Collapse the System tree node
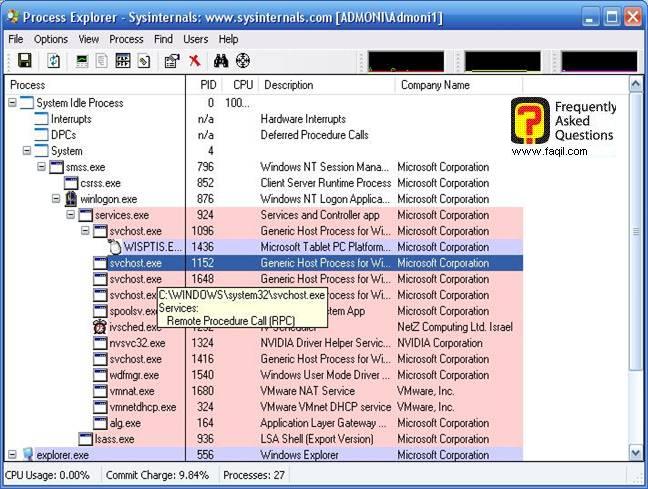 tap(27, 150)
